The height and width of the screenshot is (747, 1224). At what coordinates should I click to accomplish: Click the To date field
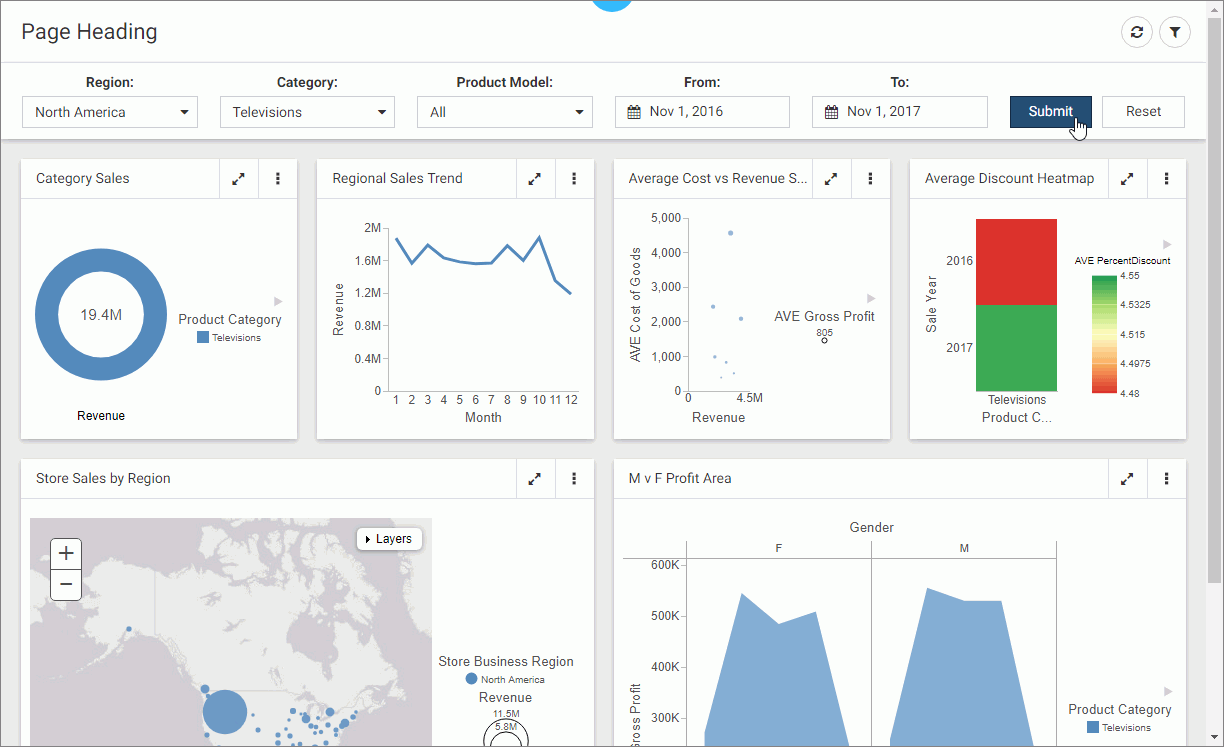pos(900,112)
